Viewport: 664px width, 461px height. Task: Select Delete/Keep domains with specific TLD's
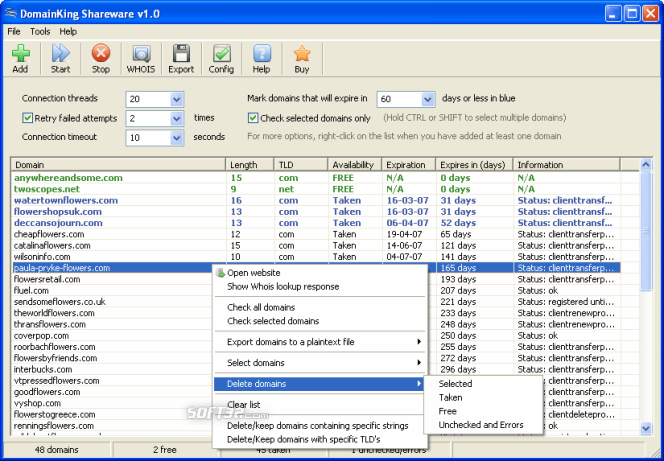tap(320, 439)
